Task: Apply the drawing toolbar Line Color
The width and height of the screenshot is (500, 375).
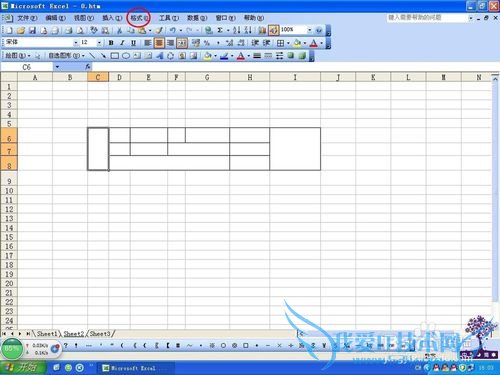Action: (x=224, y=56)
